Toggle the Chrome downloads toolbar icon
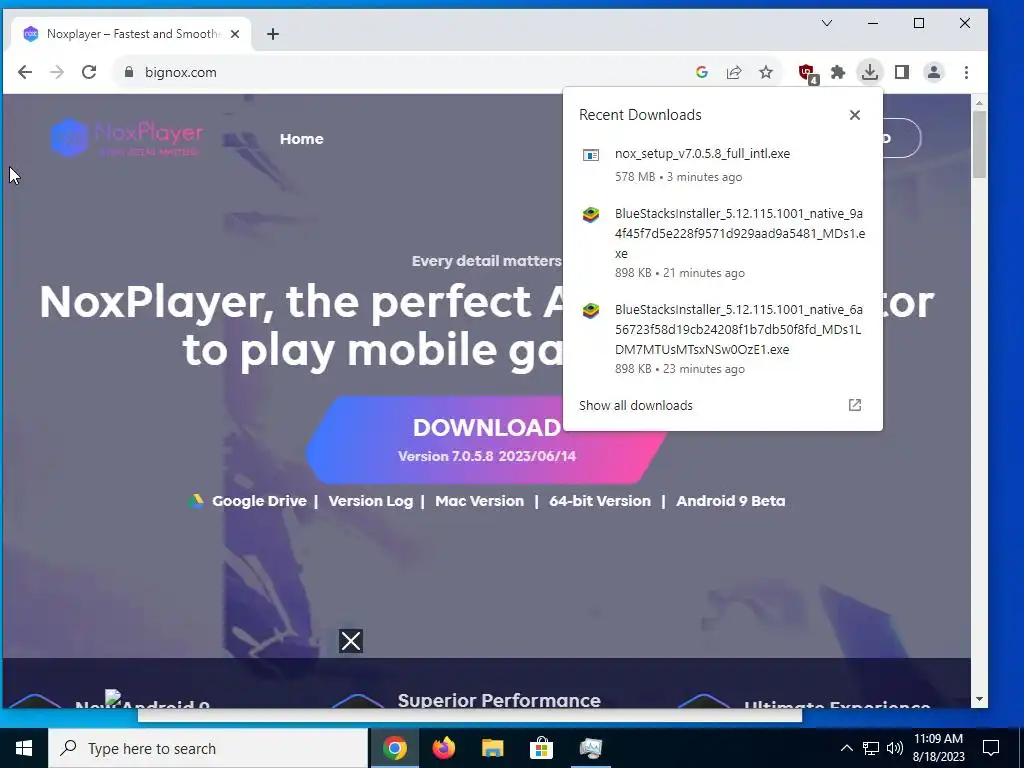The image size is (1024, 768). [x=869, y=72]
